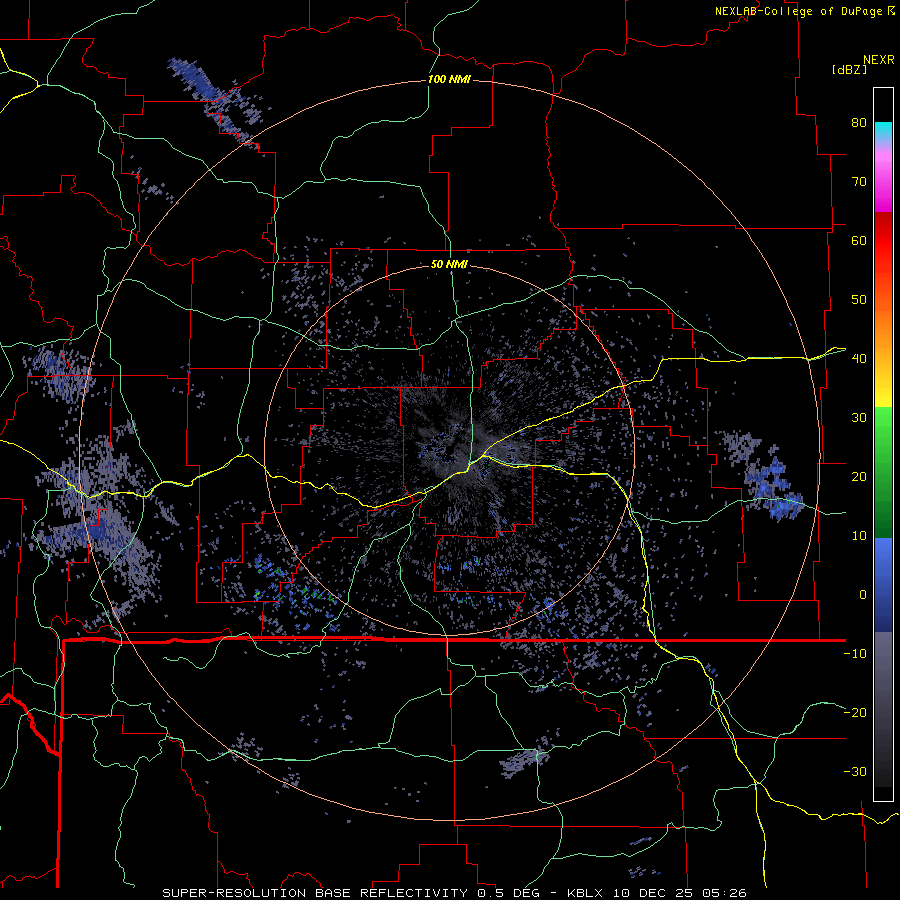This screenshot has height=900, width=900.
Task: Click the green segment of the reflectivity color bar
Action: (x=883, y=472)
